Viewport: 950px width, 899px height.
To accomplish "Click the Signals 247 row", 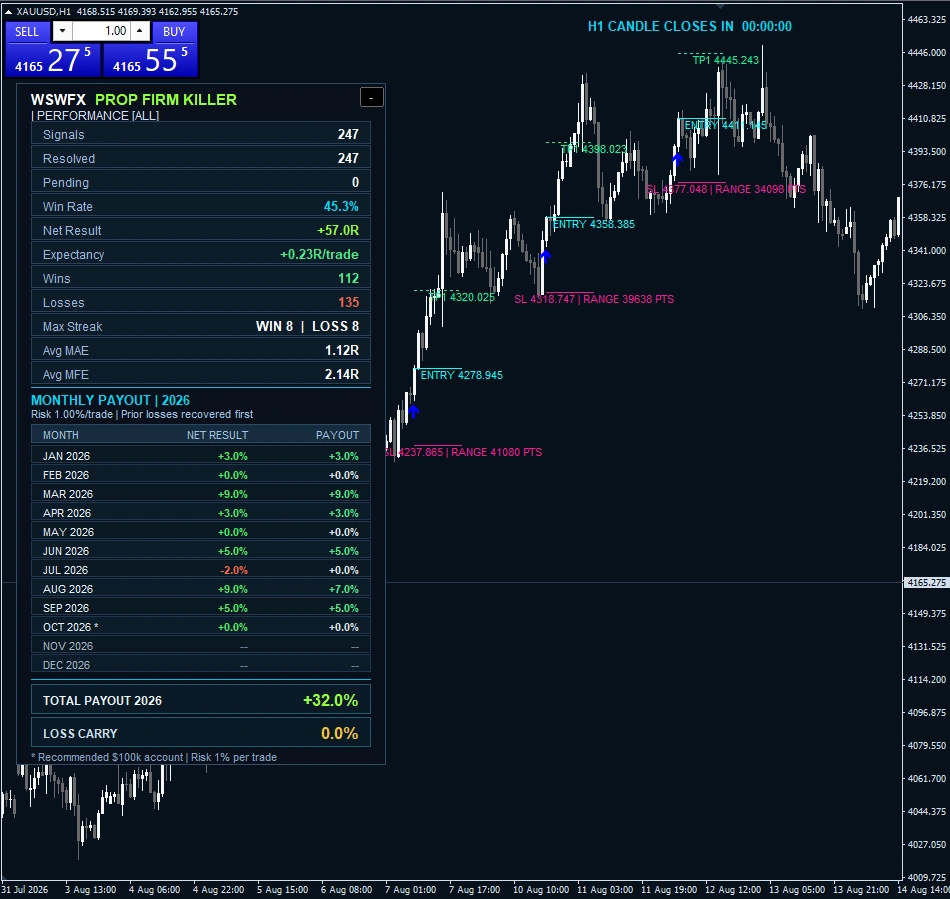I will 201,134.
